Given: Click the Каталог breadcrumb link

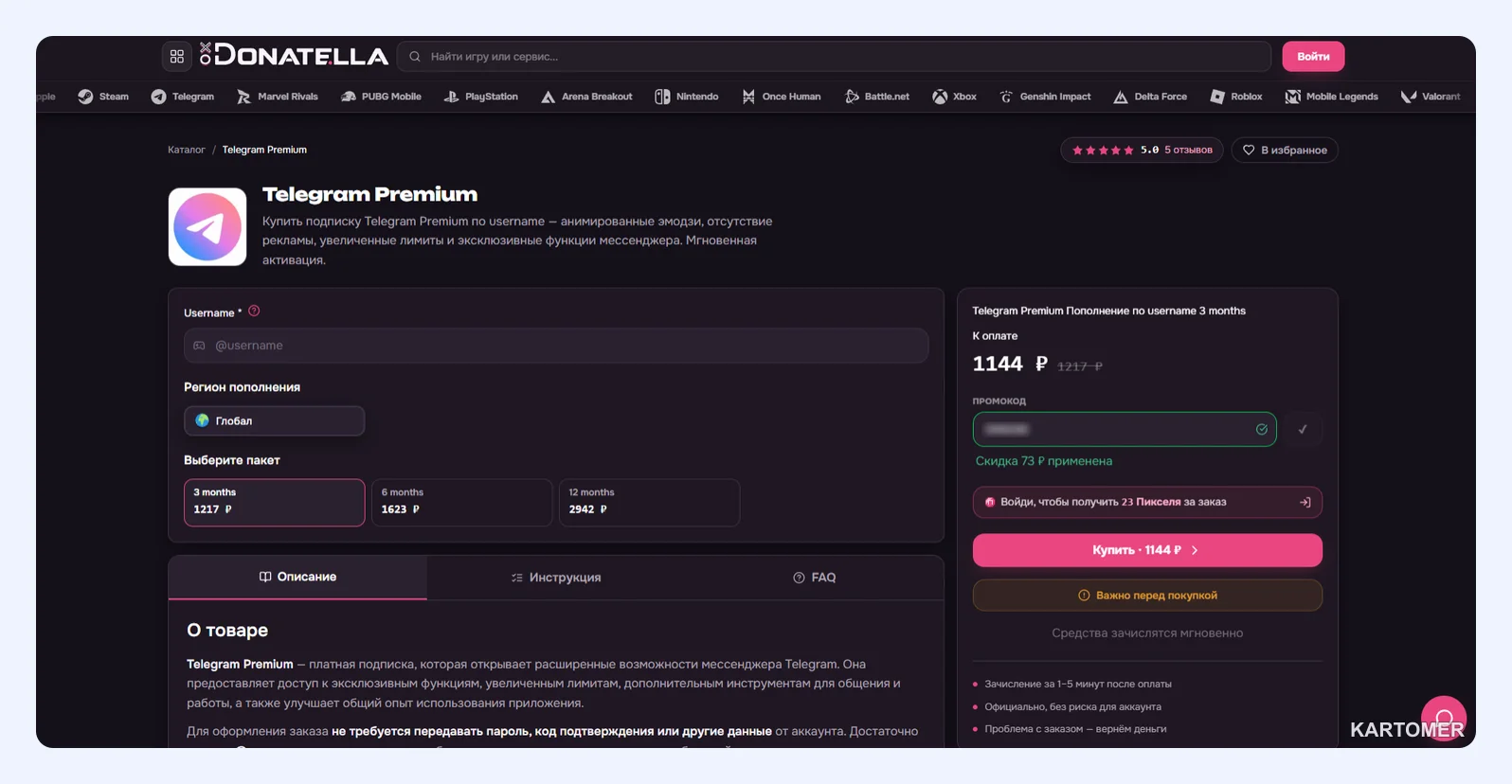Looking at the screenshot, I should pos(187,150).
